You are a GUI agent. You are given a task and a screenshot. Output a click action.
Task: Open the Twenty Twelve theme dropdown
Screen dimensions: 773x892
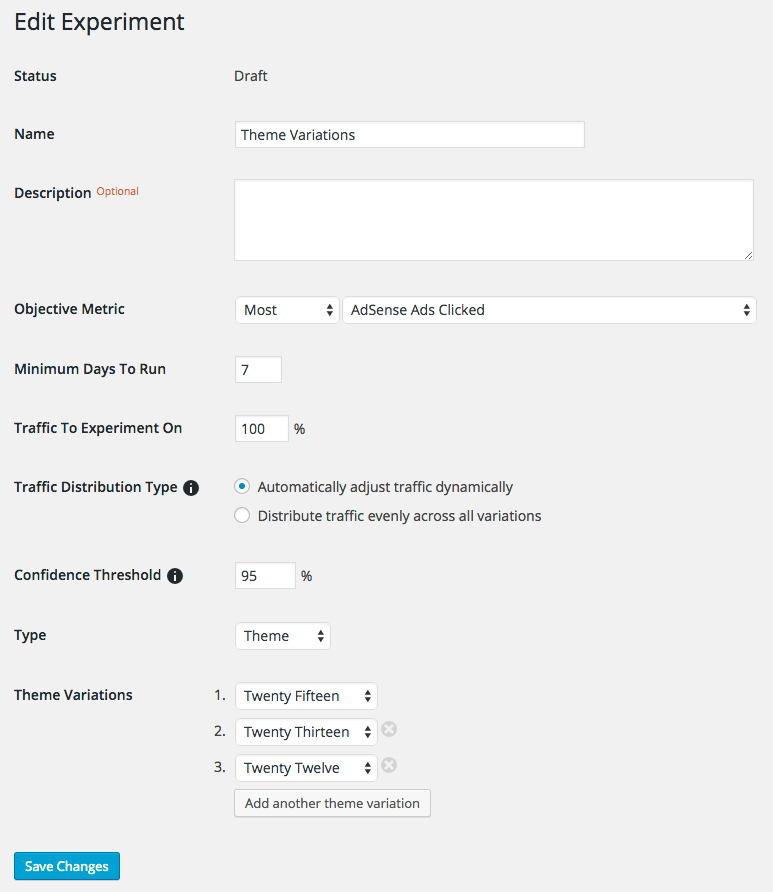(x=306, y=768)
